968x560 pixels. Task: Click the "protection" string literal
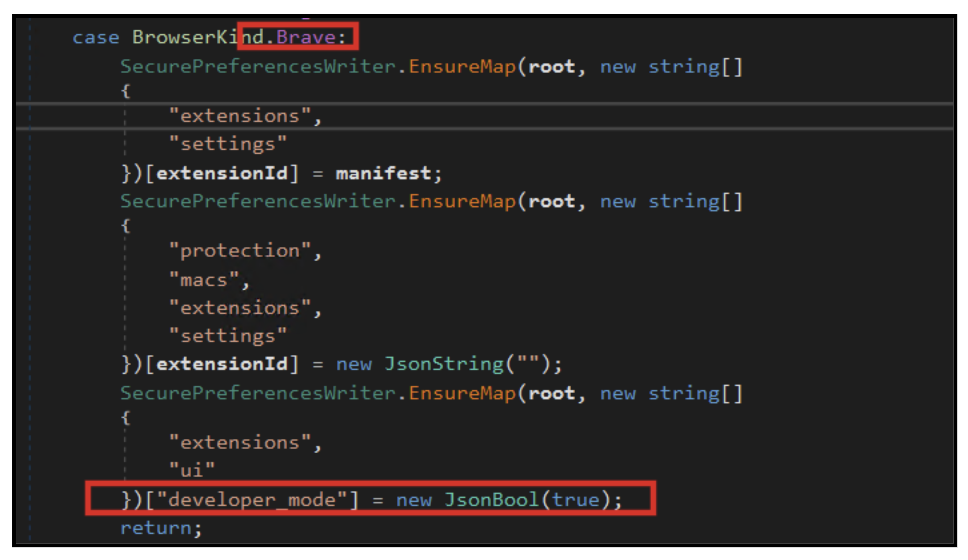(240, 251)
